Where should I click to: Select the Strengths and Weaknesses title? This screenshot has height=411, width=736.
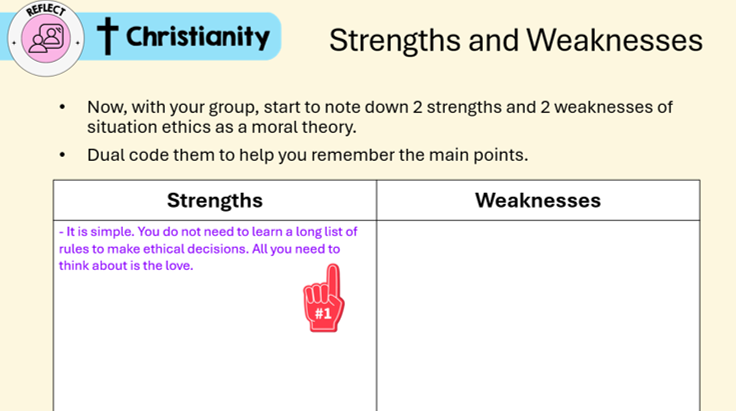(516, 40)
